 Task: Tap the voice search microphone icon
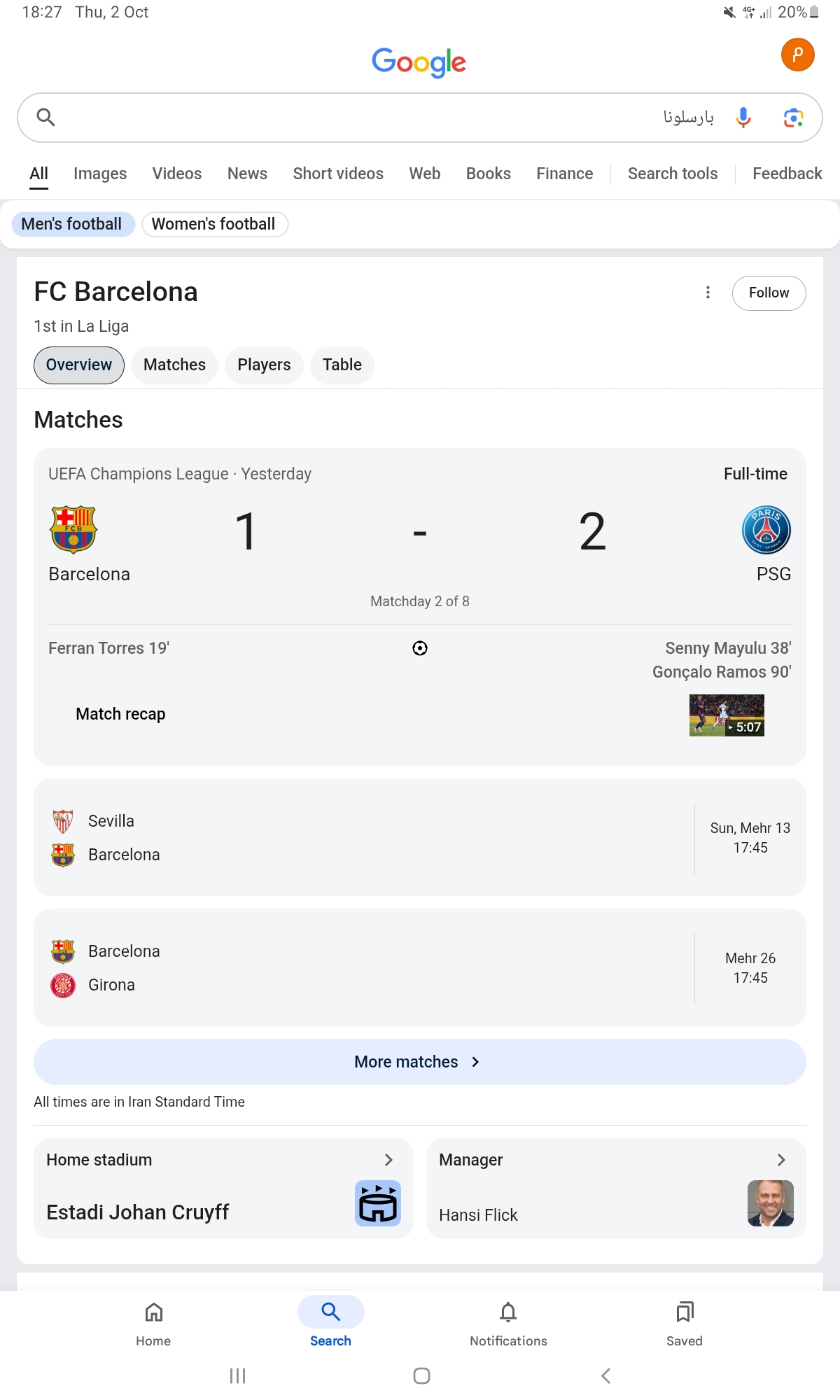point(743,117)
